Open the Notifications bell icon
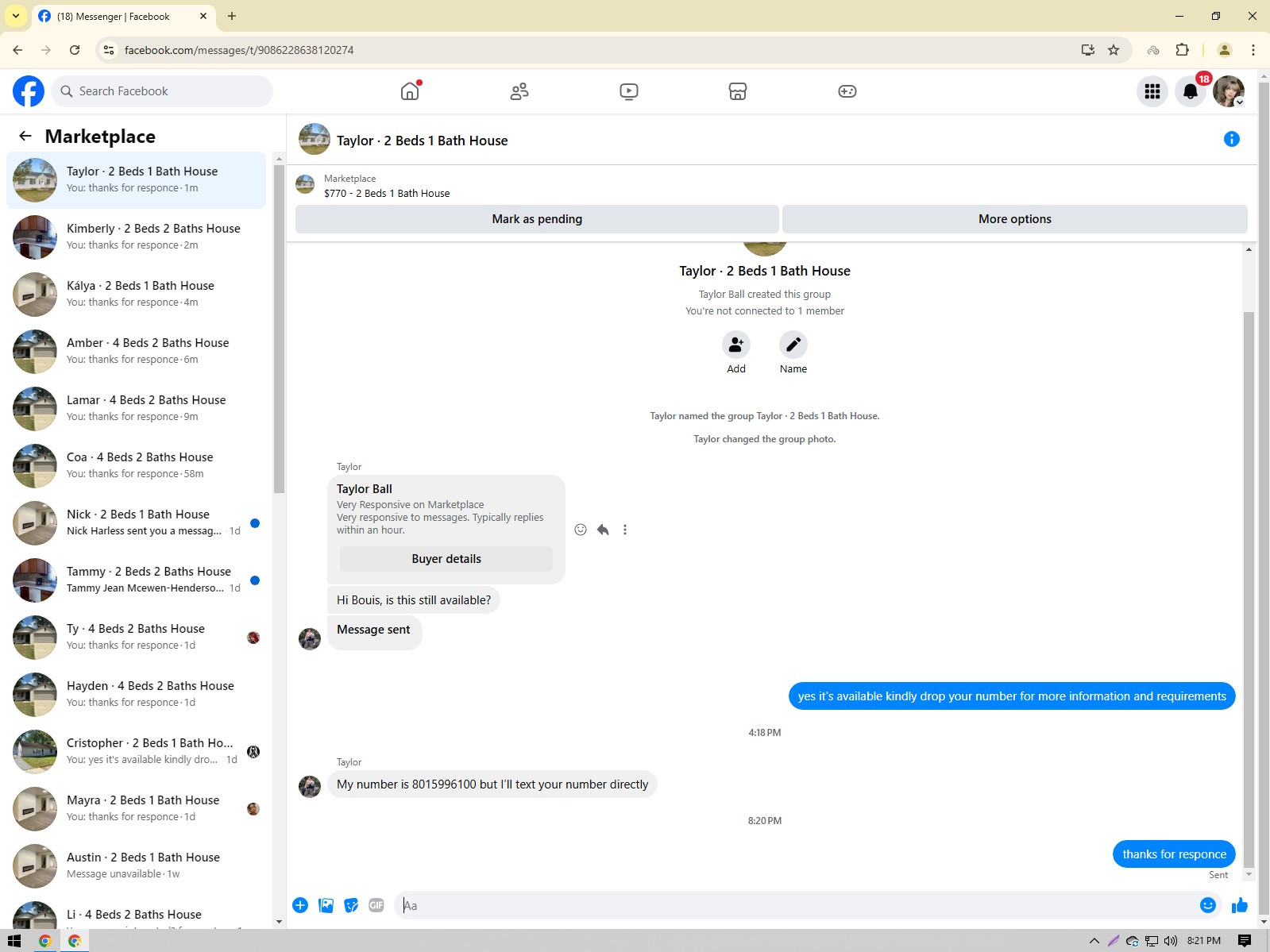The height and width of the screenshot is (952, 1270). pyautogui.click(x=1191, y=91)
